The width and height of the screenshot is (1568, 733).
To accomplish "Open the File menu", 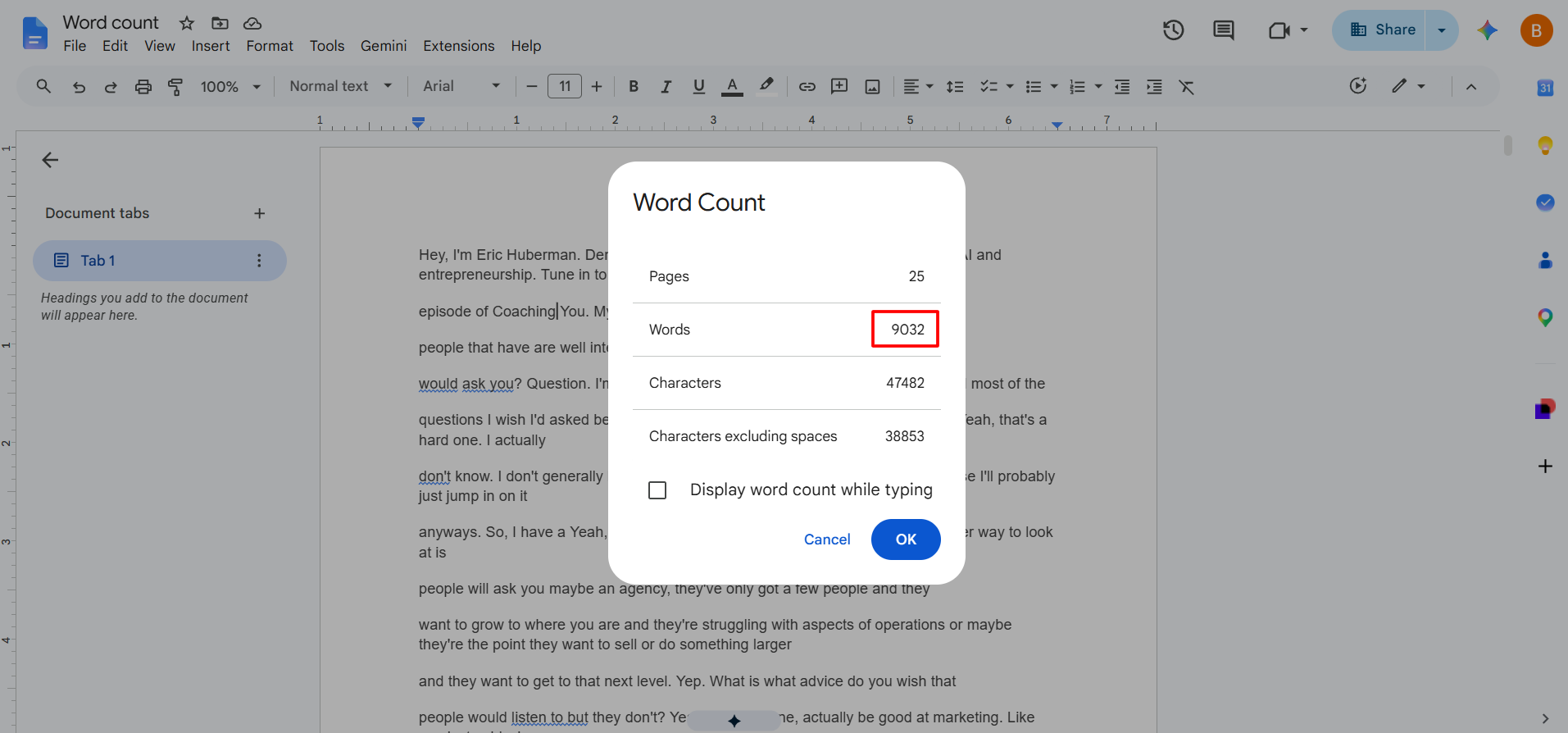I will [x=75, y=46].
